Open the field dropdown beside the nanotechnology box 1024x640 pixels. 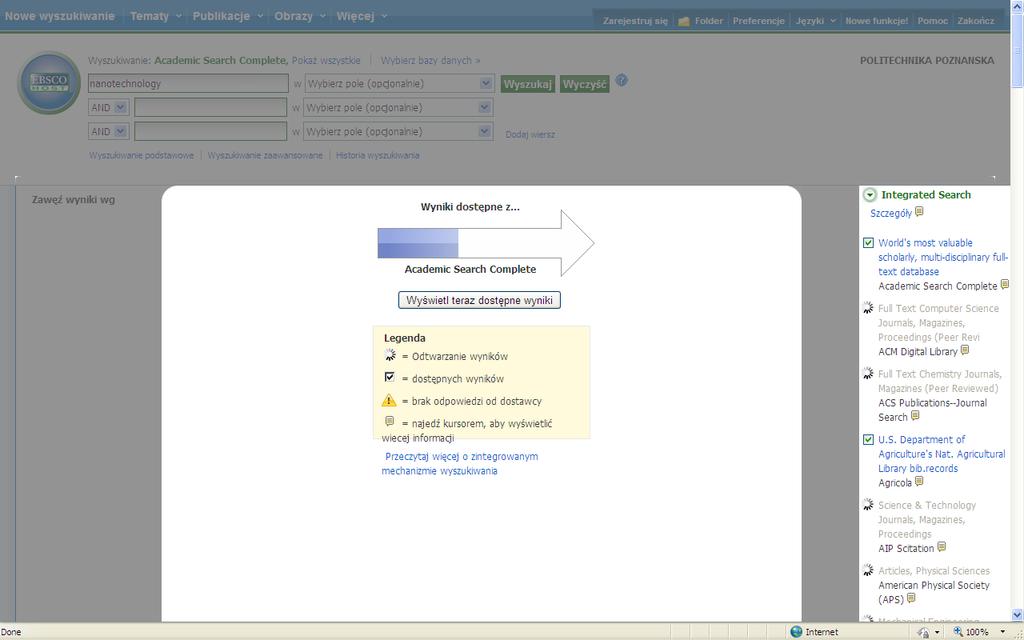(x=485, y=84)
